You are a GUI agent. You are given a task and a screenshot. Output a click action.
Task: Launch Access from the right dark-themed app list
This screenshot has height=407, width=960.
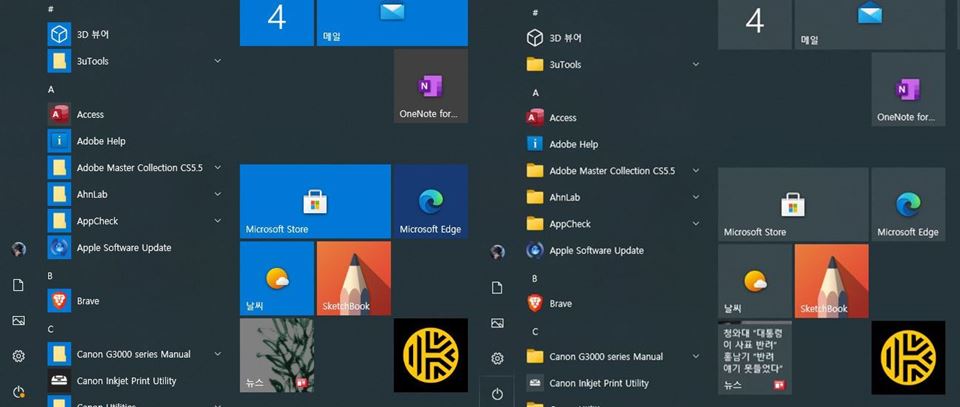tap(563, 118)
